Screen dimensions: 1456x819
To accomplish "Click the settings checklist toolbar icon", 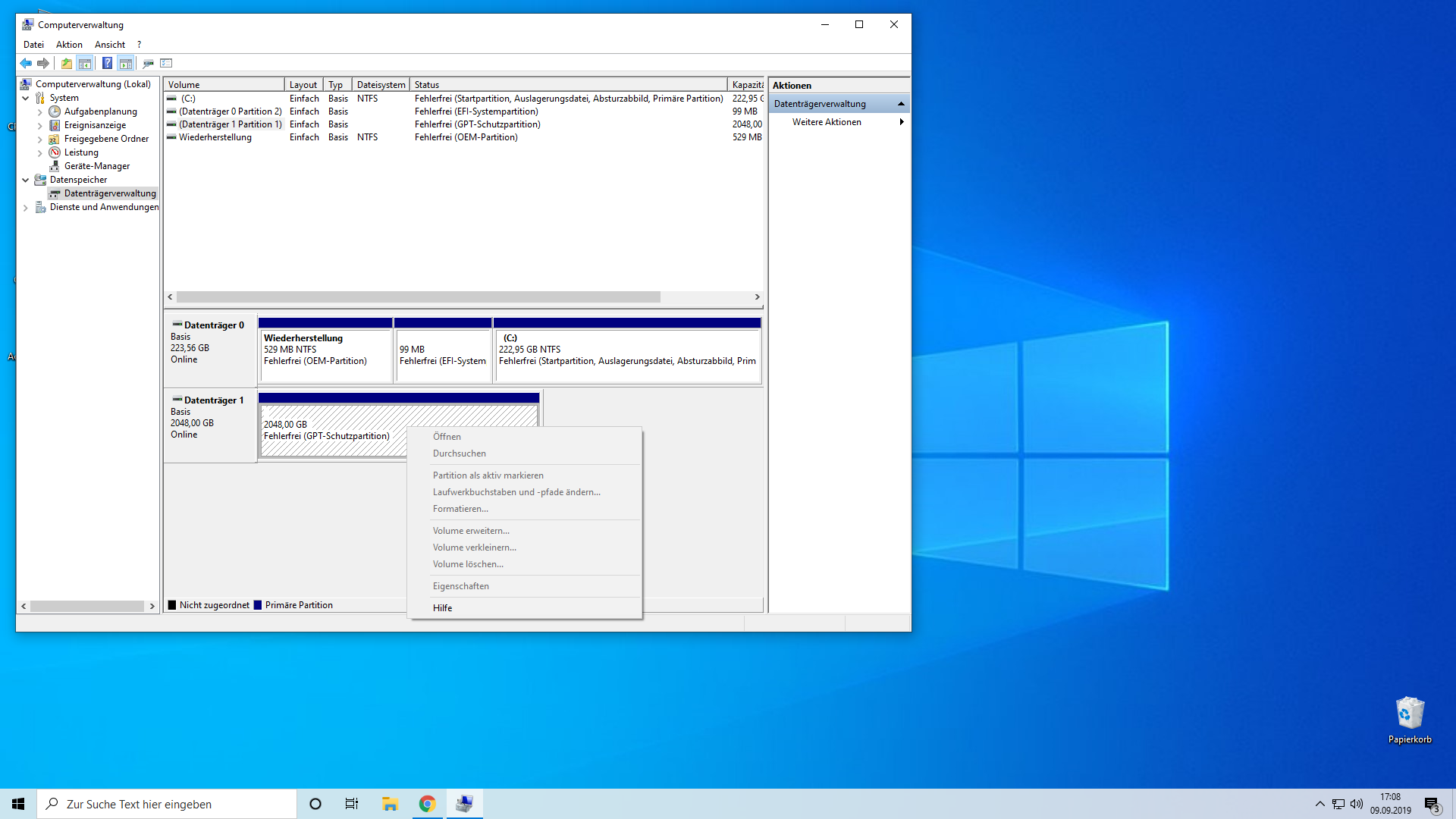I will pyautogui.click(x=167, y=64).
